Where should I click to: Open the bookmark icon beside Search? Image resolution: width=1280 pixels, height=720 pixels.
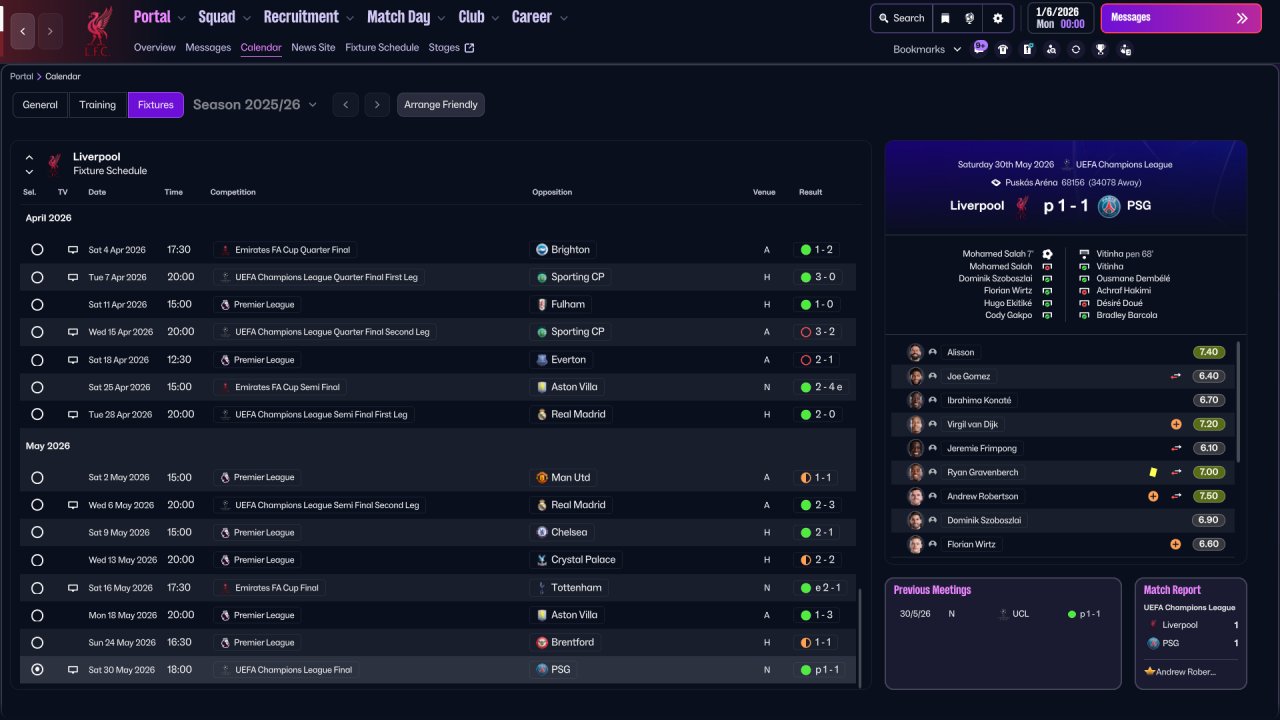(945, 18)
